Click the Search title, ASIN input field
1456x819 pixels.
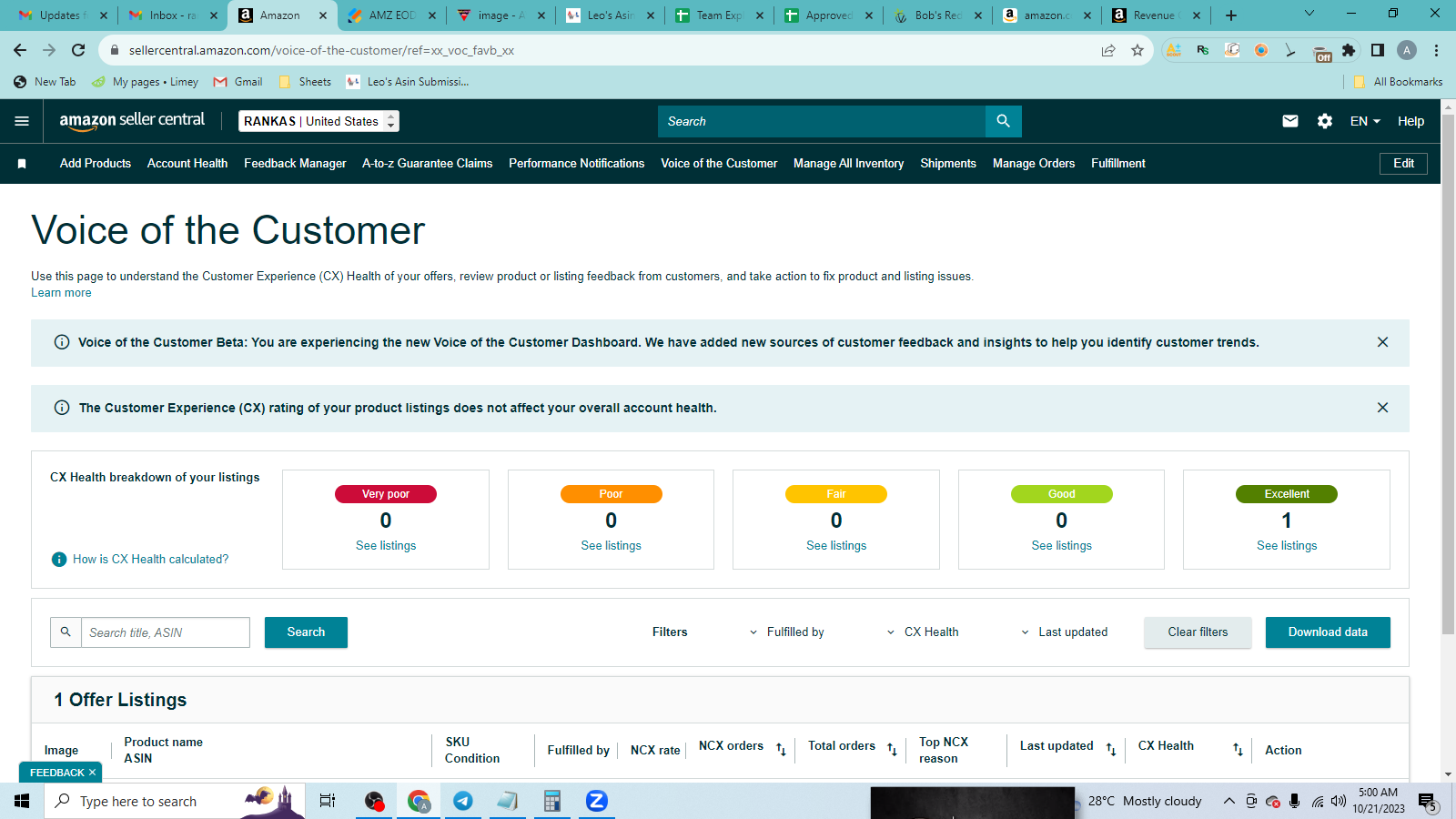pos(166,632)
